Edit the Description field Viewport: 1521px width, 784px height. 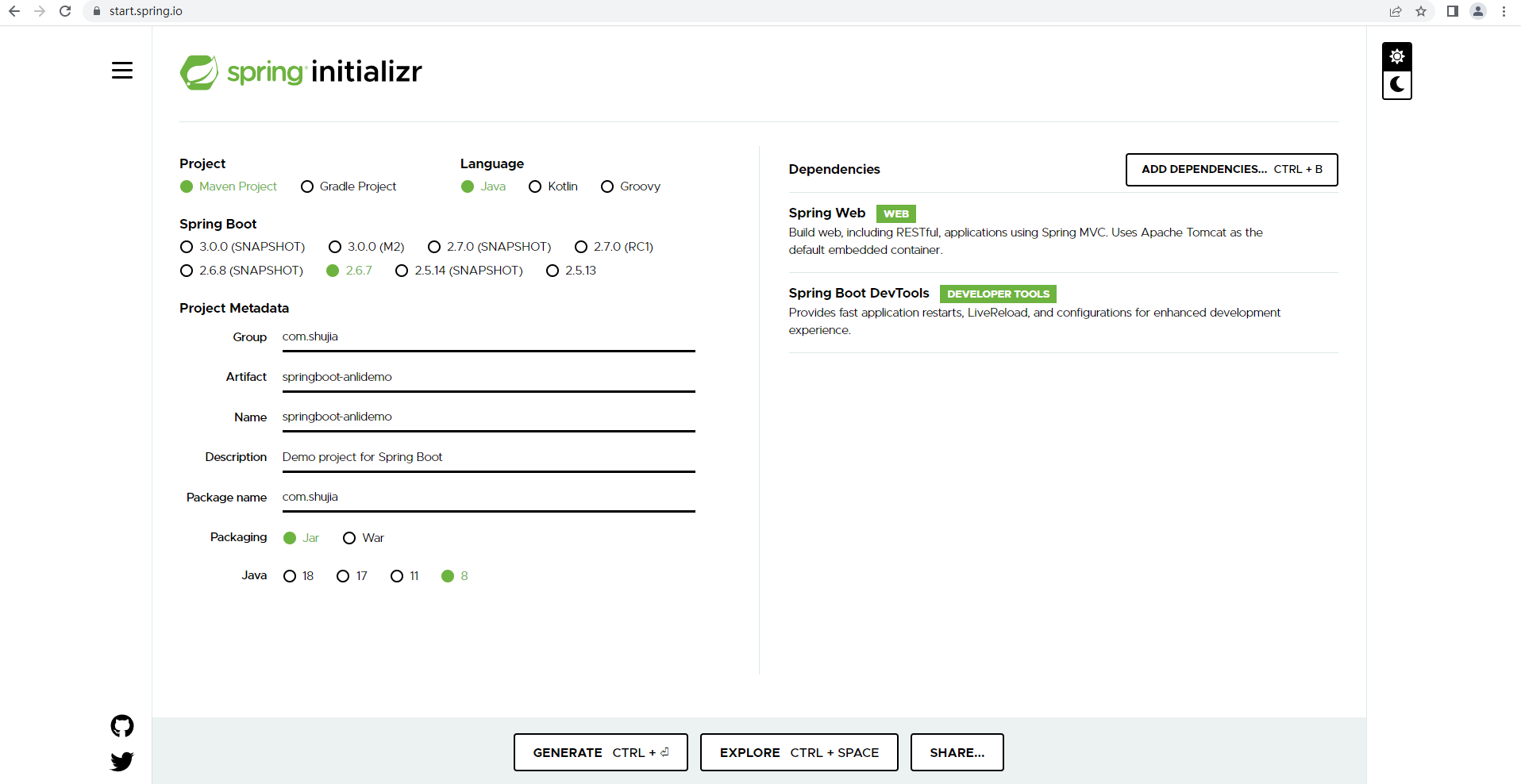pyautogui.click(x=489, y=457)
